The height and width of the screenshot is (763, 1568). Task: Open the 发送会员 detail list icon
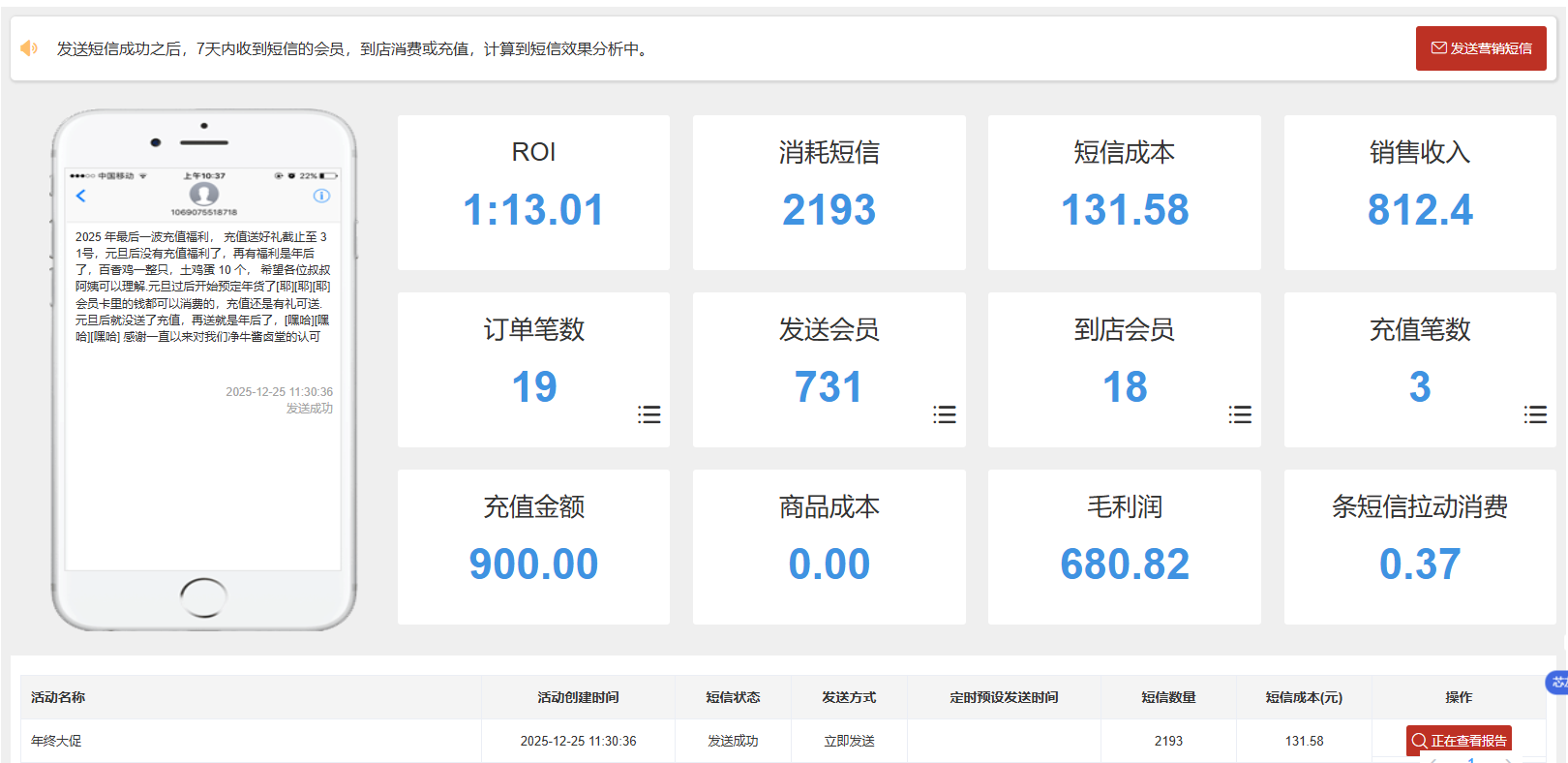point(945,414)
